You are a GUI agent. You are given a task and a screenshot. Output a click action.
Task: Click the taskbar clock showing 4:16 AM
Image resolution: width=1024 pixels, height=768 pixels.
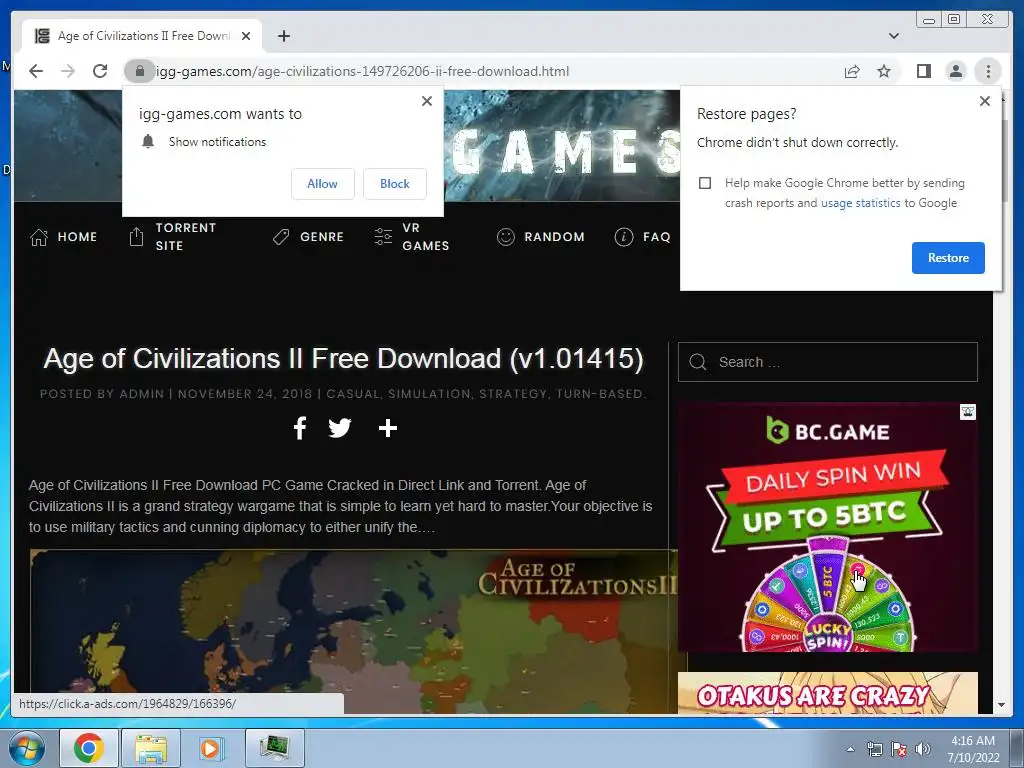[973, 749]
